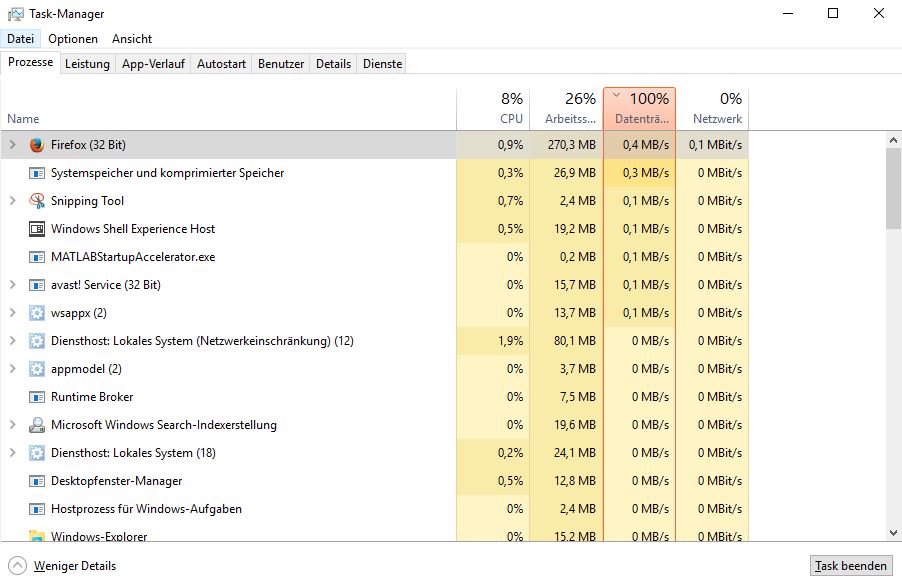
Task: Click the Runtime Broker process icon
Action: point(37,397)
